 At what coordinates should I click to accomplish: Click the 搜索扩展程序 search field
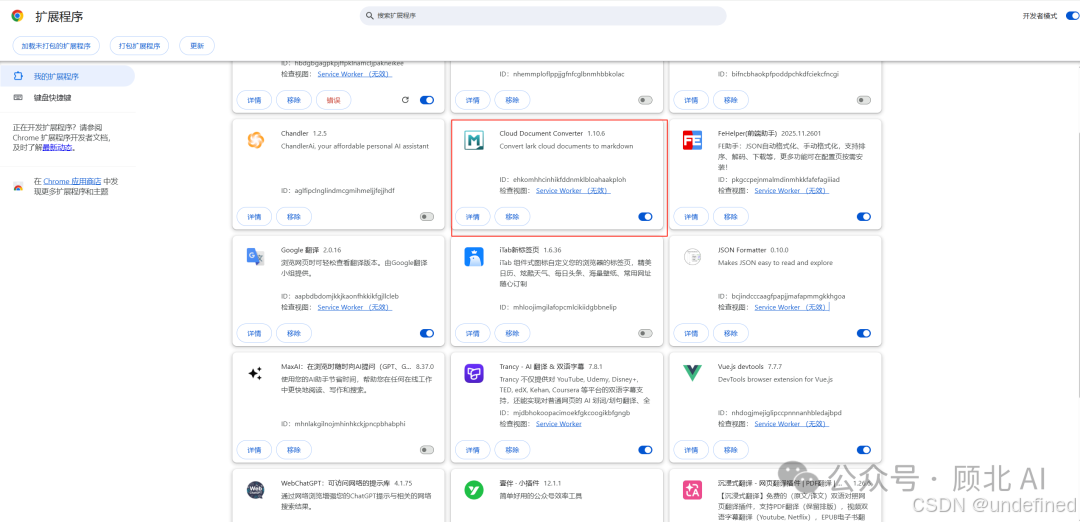click(543, 15)
